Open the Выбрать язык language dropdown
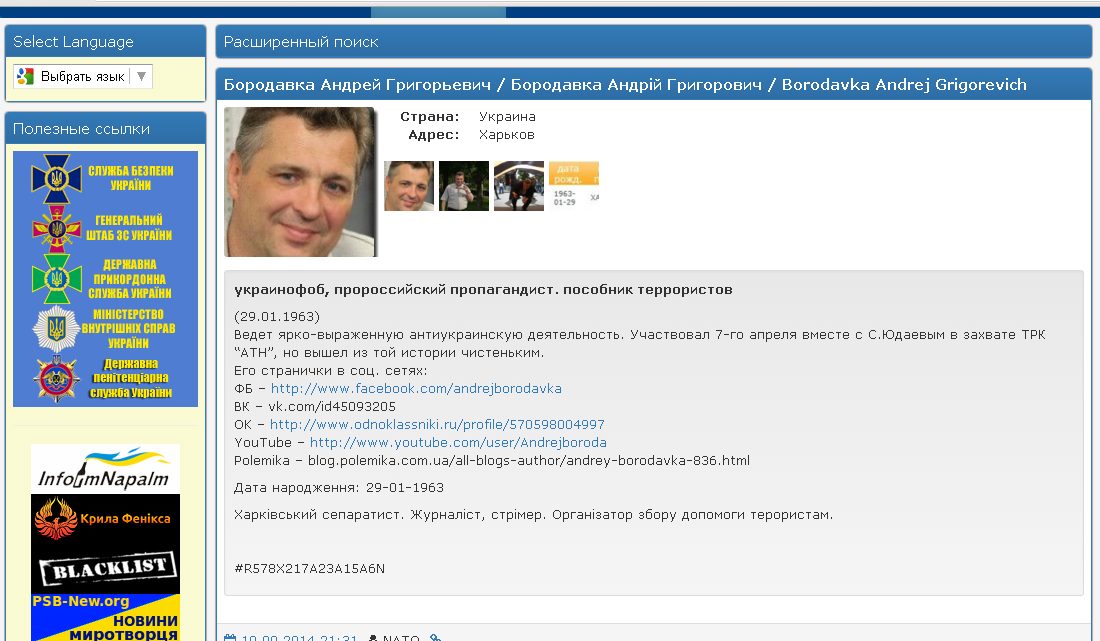This screenshot has height=641, width=1100. click(x=82, y=76)
